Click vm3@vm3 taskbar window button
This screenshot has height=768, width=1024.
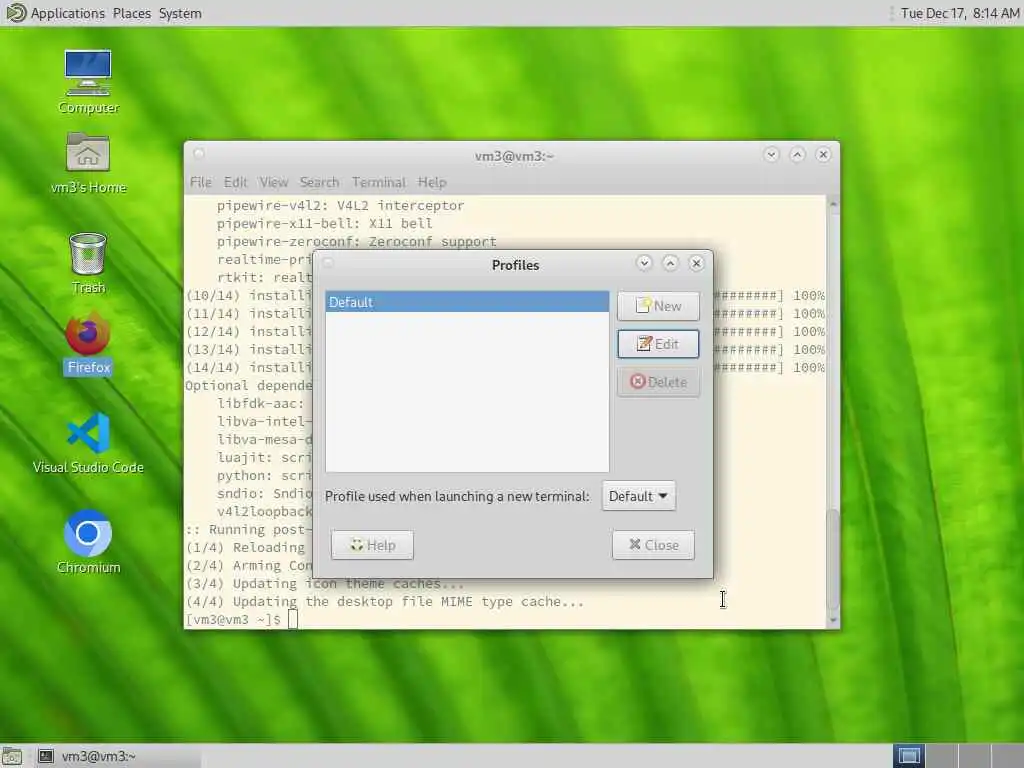tap(116, 756)
